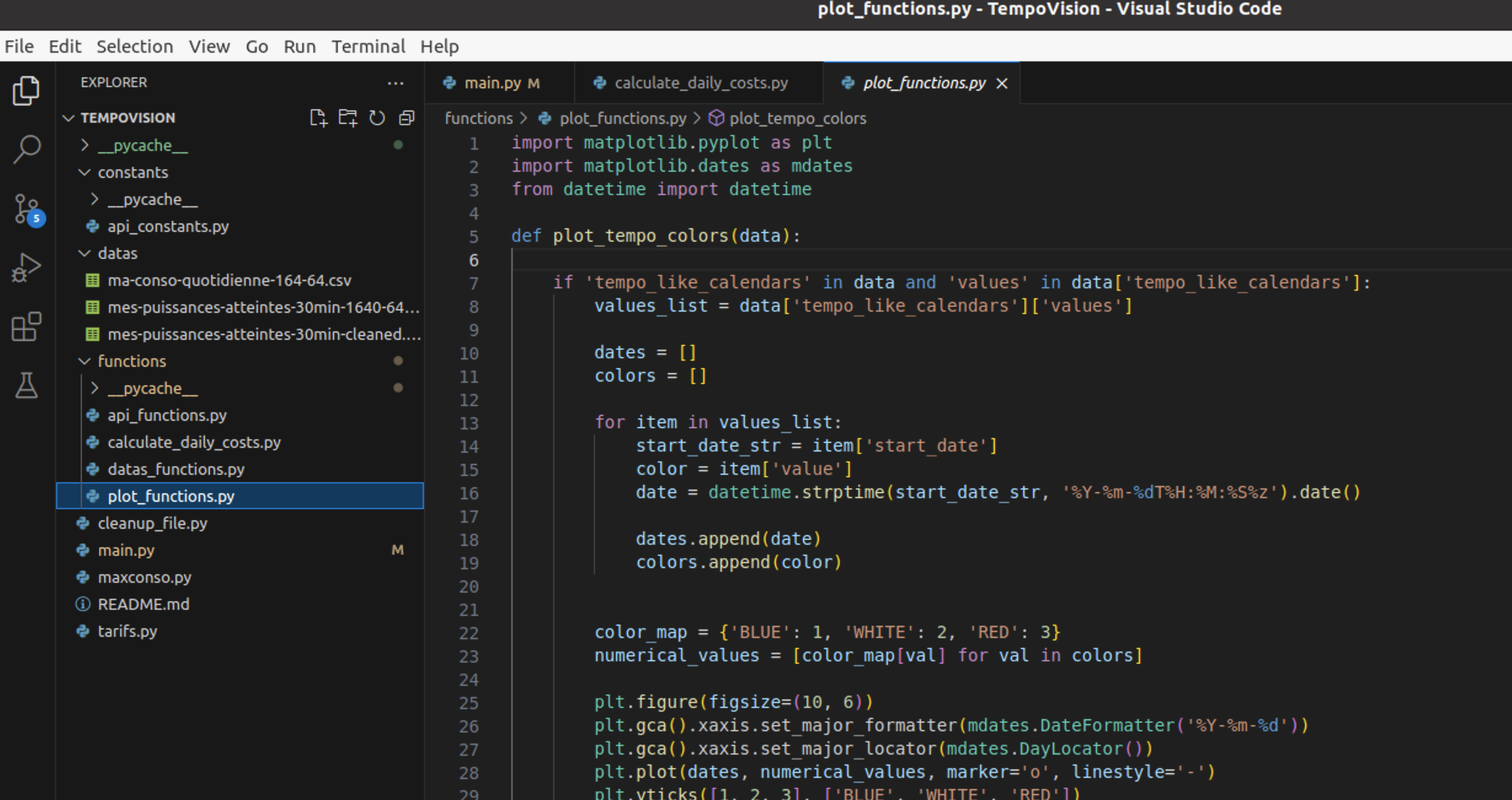Click 'color_map' assignment text on line 22
This screenshot has width=1512, height=800.
click(x=641, y=633)
